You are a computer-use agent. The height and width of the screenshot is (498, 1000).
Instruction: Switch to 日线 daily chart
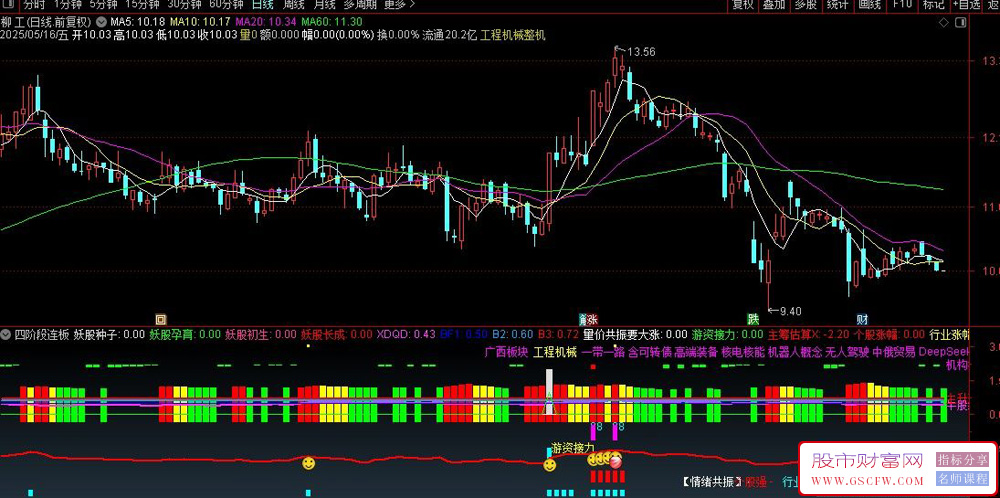[262, 4]
